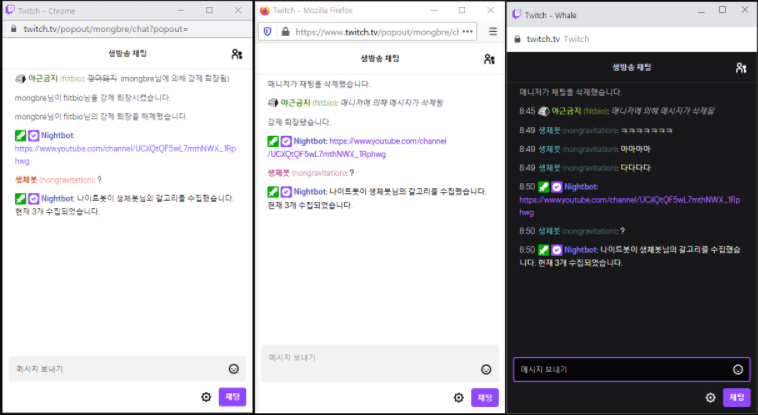Click first Nightbot verified badge in Chrome chat

pos(33,135)
